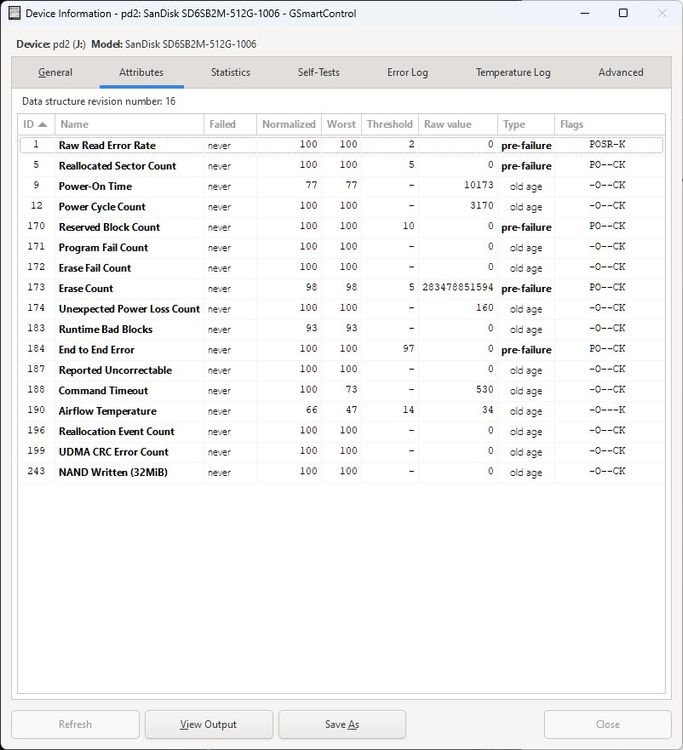Image resolution: width=683 pixels, height=750 pixels.
Task: Click the ID column sort arrow
Action: [x=43, y=124]
